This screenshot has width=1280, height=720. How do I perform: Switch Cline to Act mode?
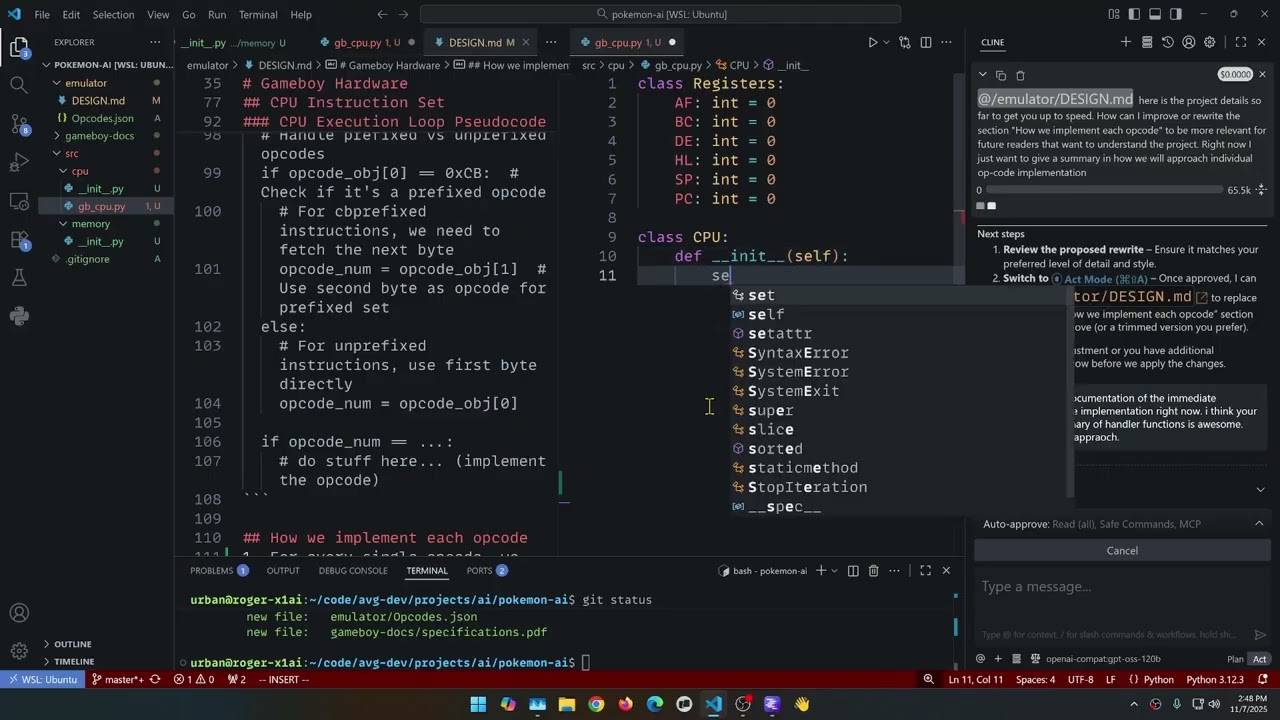(1259, 659)
